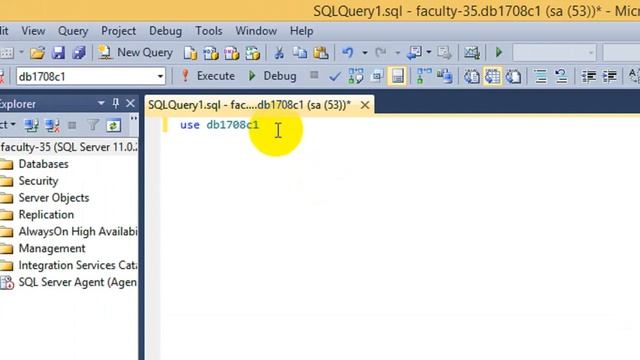Click the Cut scissors icon

tap(279, 53)
